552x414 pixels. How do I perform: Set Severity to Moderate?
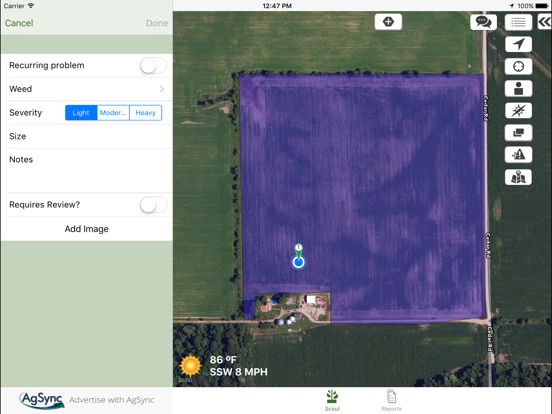(113, 113)
